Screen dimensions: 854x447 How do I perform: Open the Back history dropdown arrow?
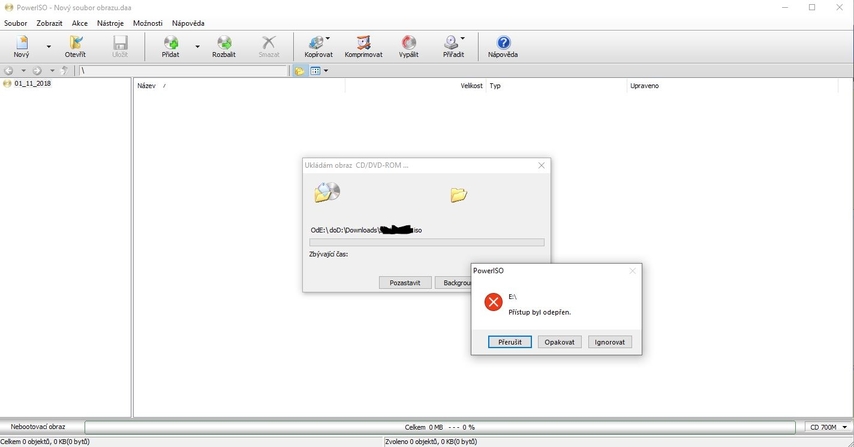point(23,71)
